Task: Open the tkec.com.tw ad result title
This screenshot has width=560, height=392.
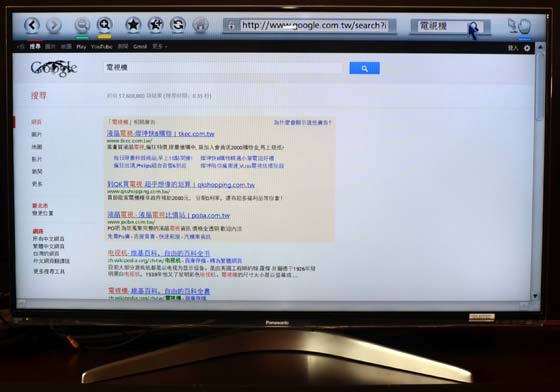Action: pyautogui.click(x=161, y=134)
